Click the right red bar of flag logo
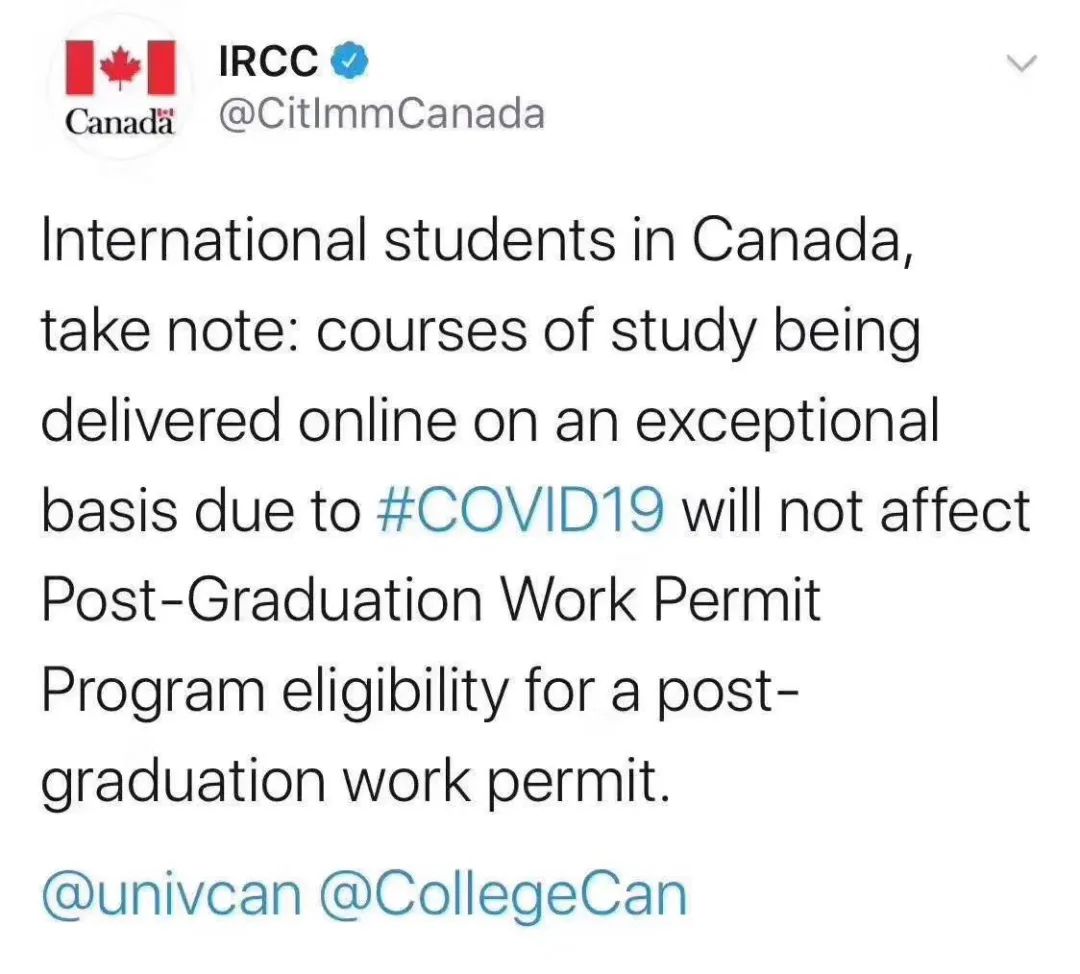 [x=162, y=68]
